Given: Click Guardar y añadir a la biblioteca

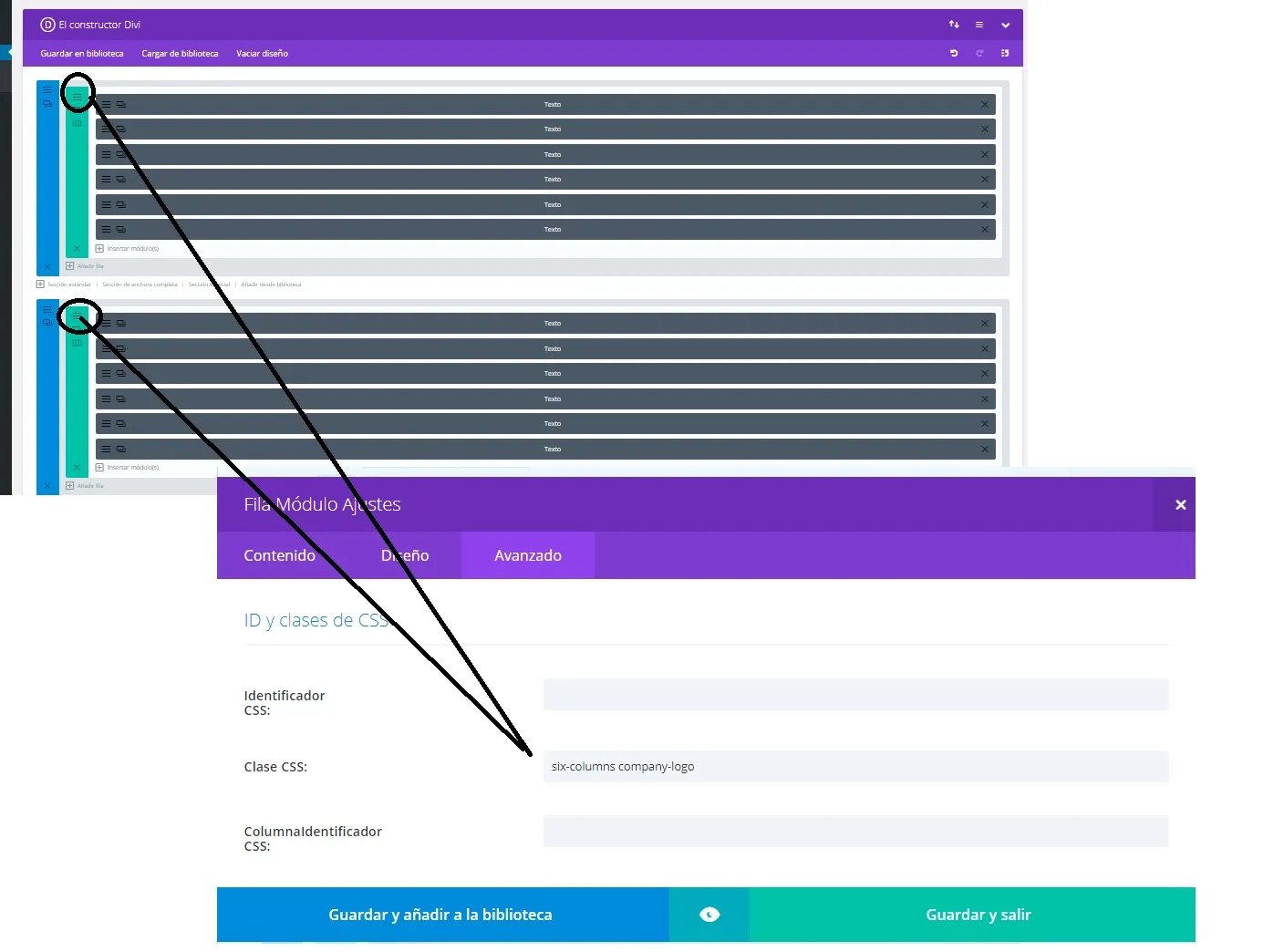Looking at the screenshot, I should click(x=440, y=915).
